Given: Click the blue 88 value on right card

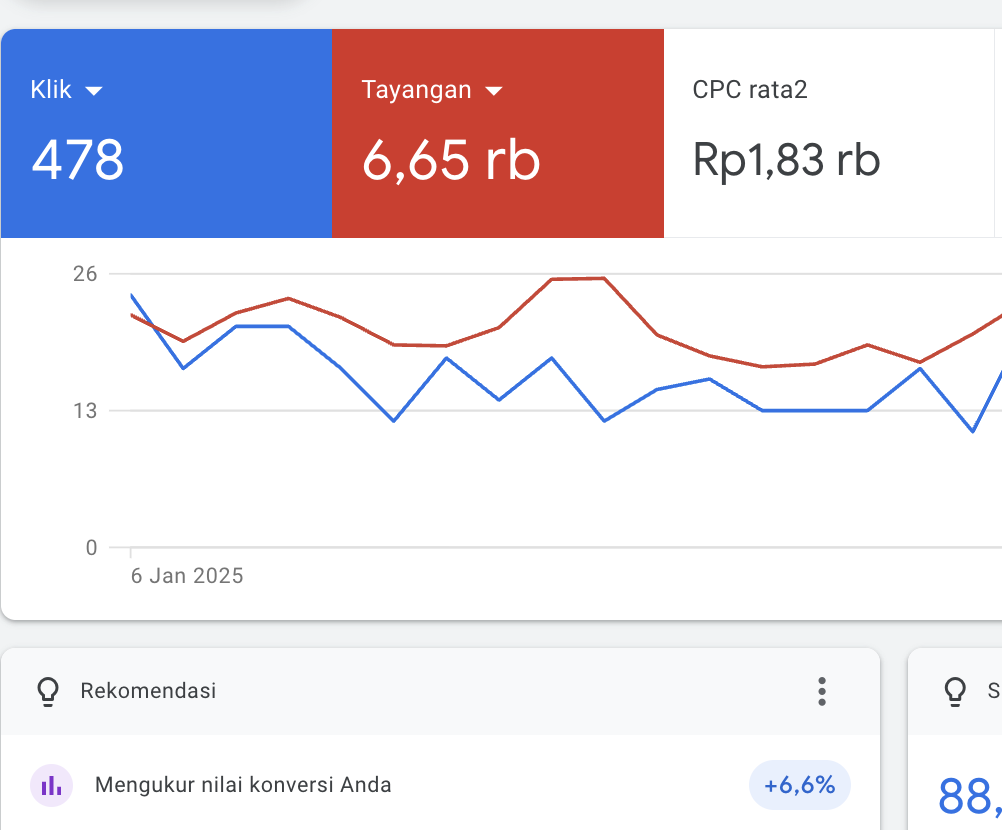Looking at the screenshot, I should pos(968,796).
